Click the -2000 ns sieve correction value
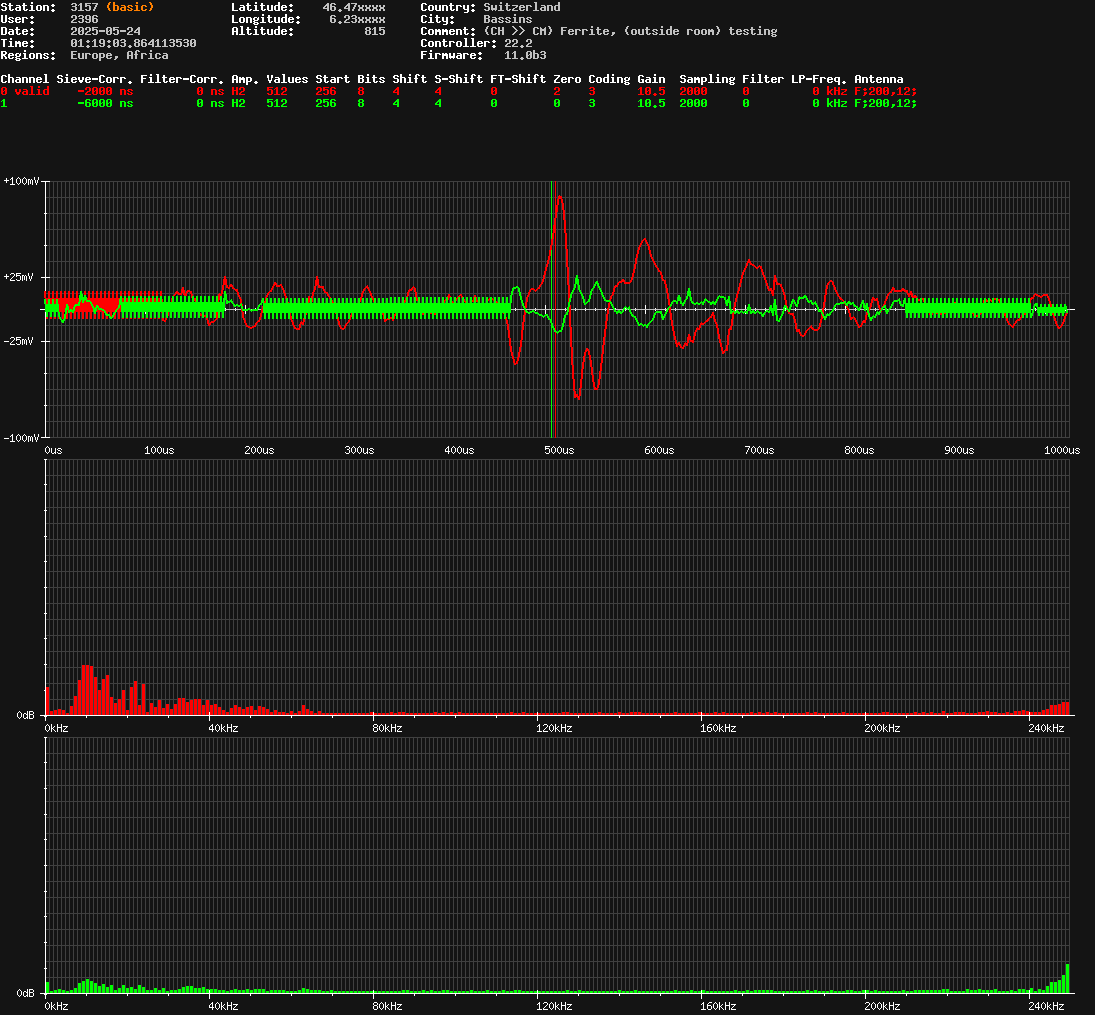 [x=105, y=92]
